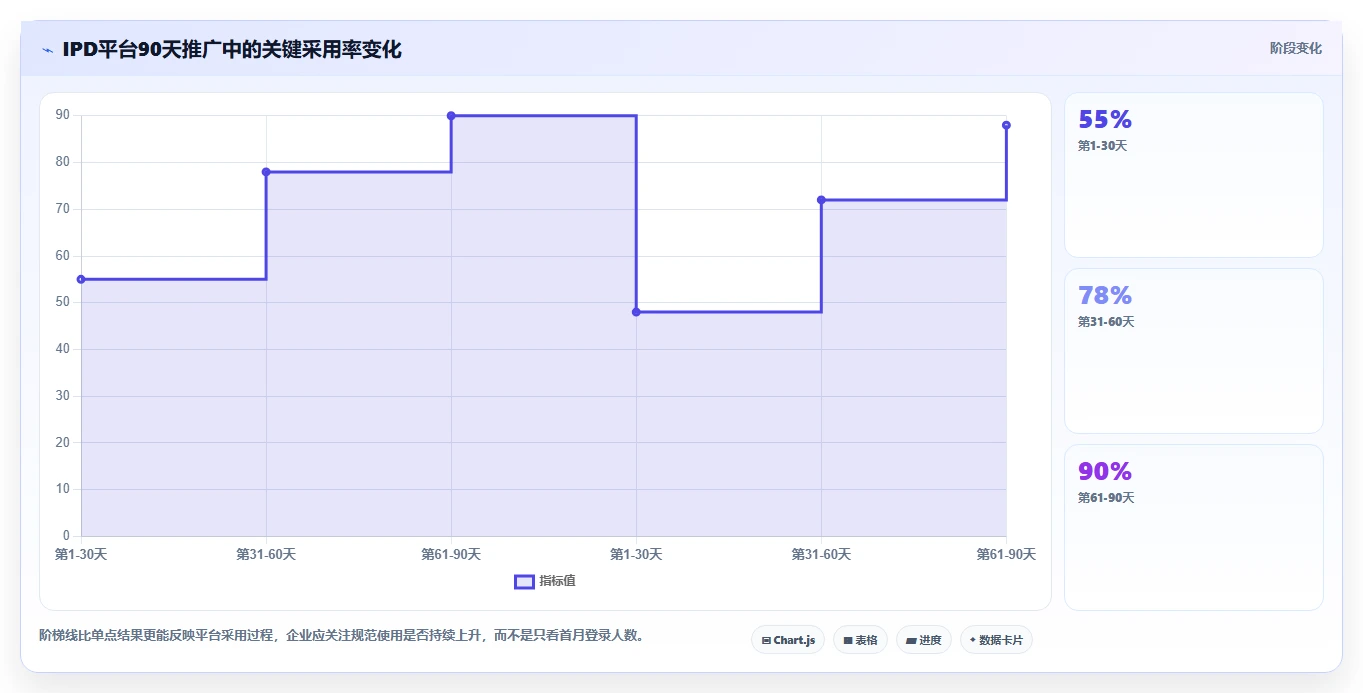The image size is (1363, 693).
Task: Open the 数据卡片 tag
Action: click(x=996, y=640)
